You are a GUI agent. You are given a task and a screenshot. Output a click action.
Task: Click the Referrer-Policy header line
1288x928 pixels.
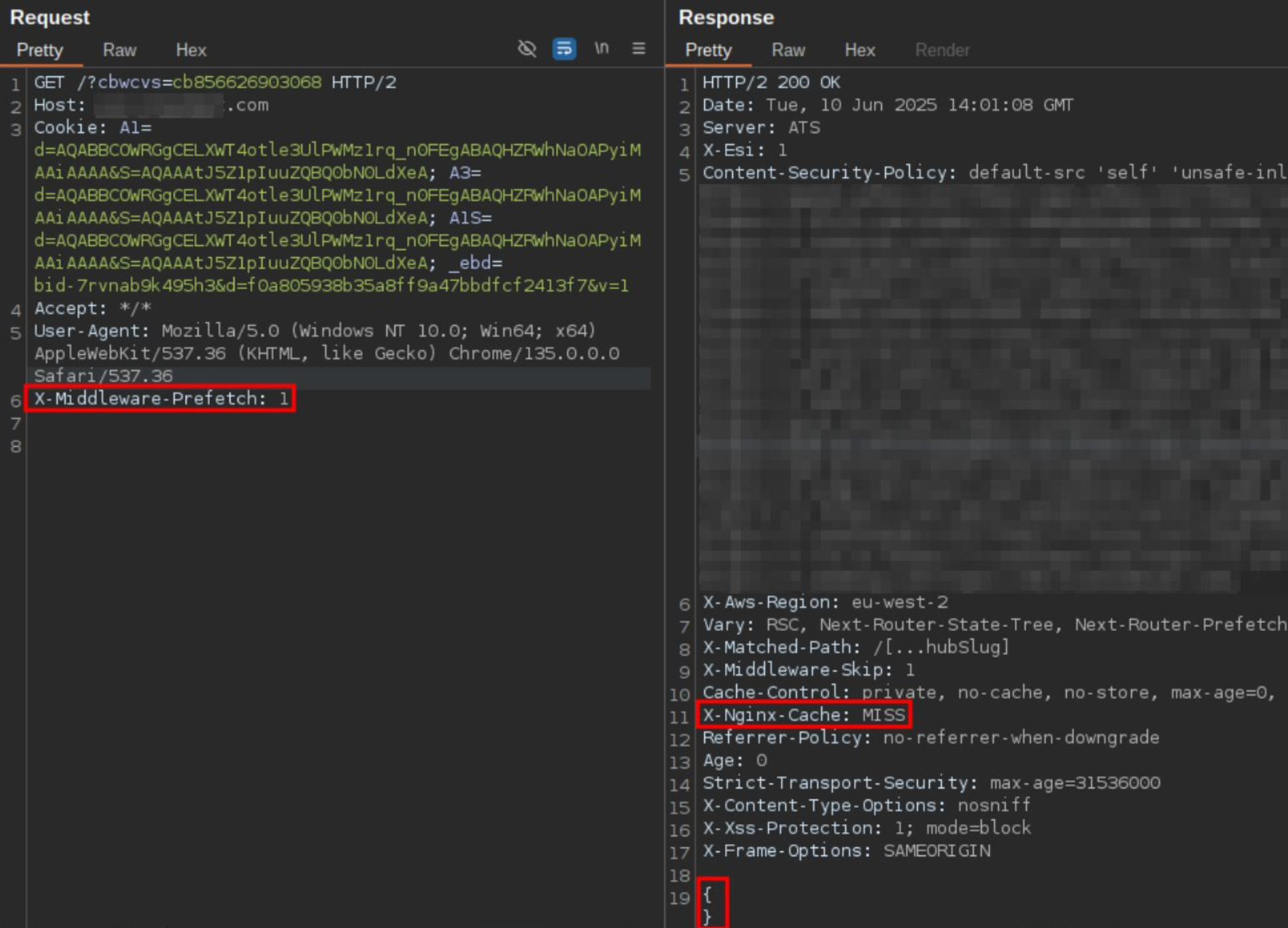[x=931, y=738]
